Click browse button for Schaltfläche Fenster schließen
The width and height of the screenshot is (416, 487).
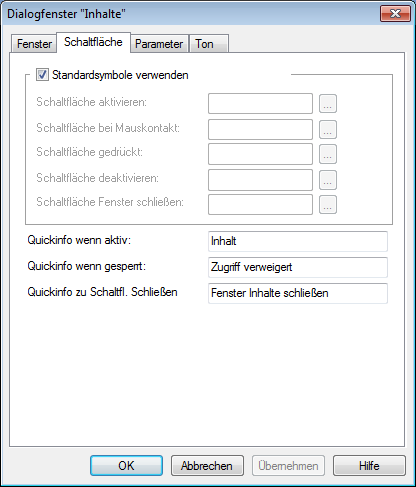[328, 204]
